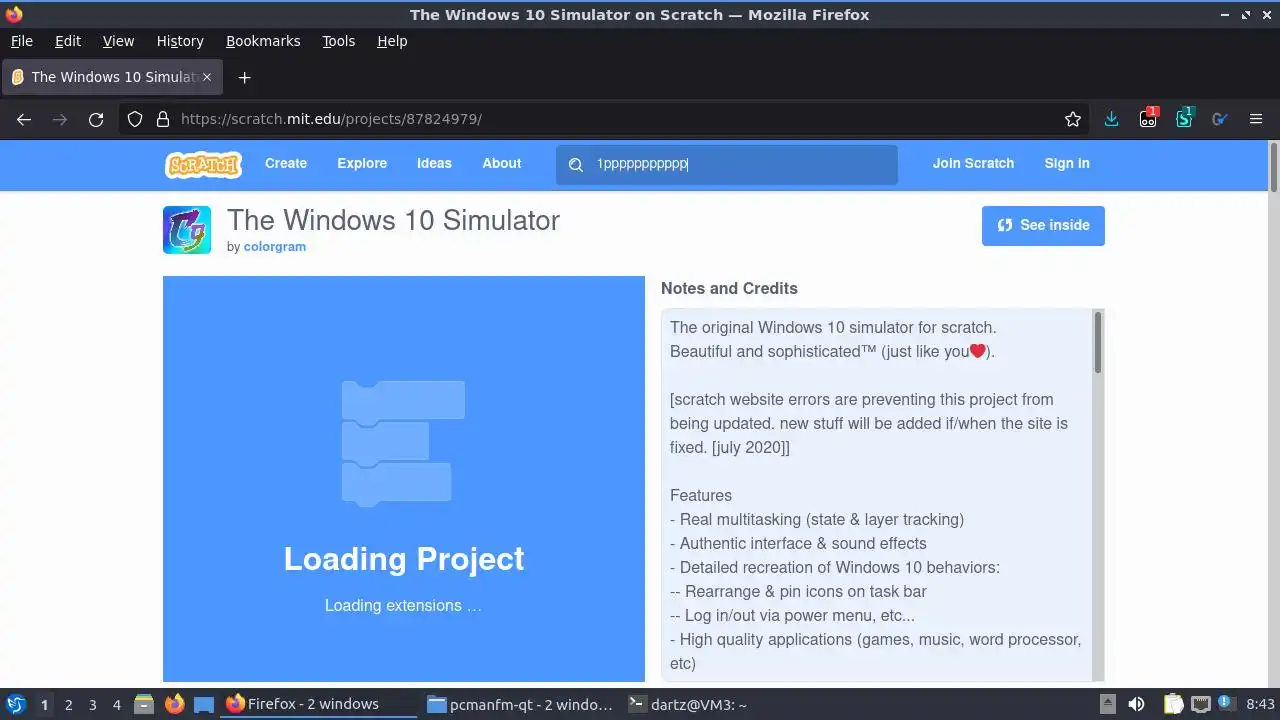Click Ideas in the Scratch navbar
The image size is (1280, 720).
(434, 164)
